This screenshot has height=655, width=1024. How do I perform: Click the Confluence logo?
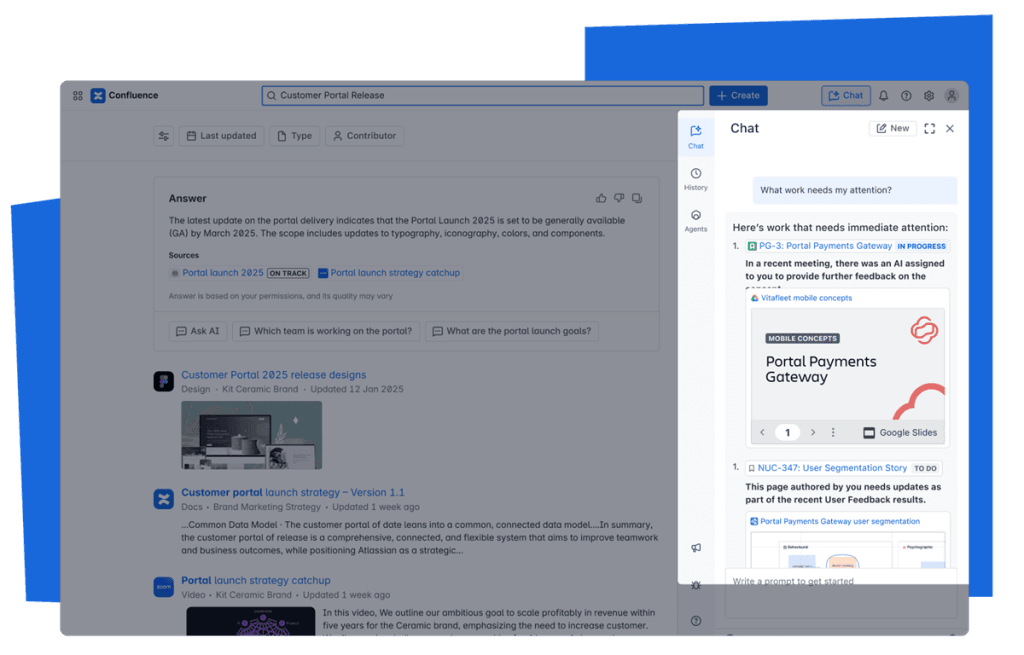125,95
